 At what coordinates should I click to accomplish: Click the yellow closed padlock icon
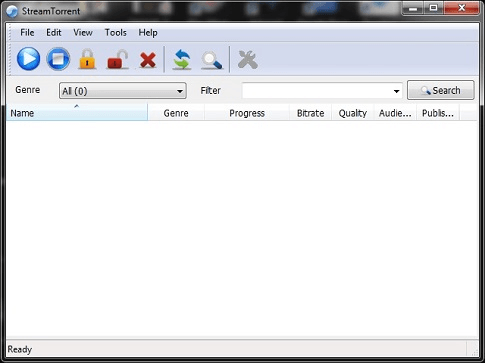(x=87, y=59)
